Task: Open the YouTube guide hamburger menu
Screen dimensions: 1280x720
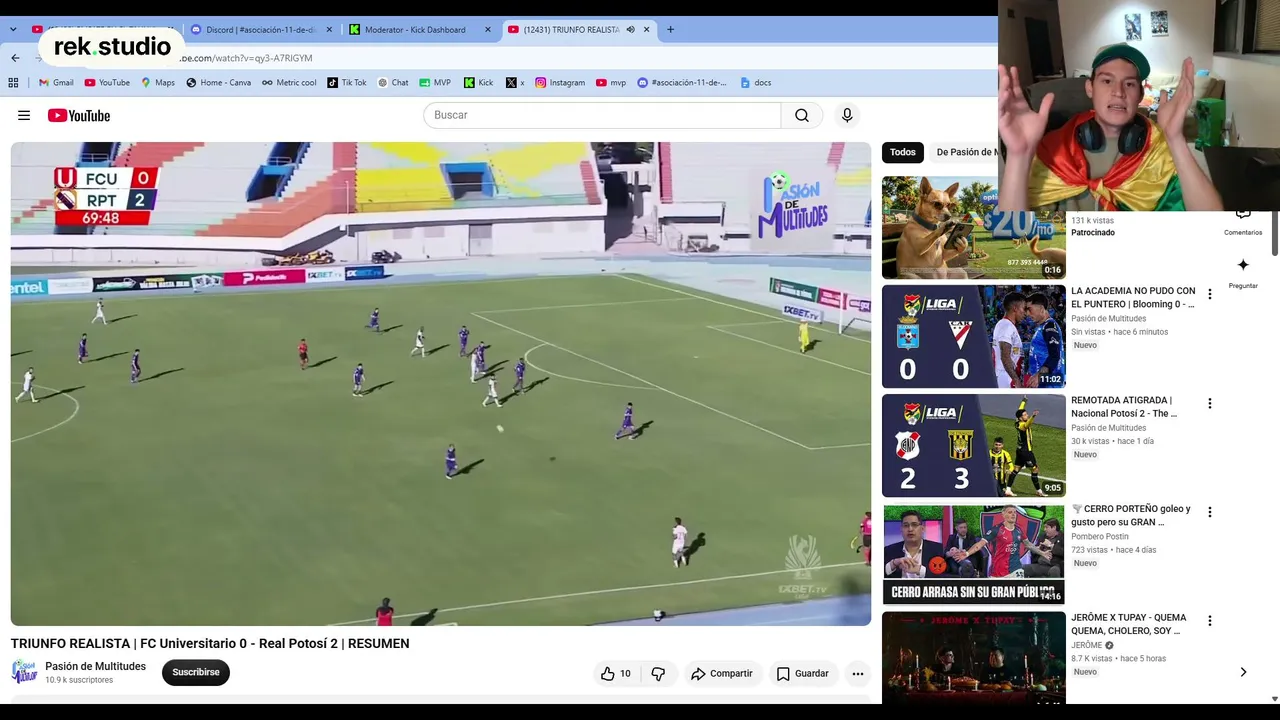Action: pyautogui.click(x=24, y=116)
